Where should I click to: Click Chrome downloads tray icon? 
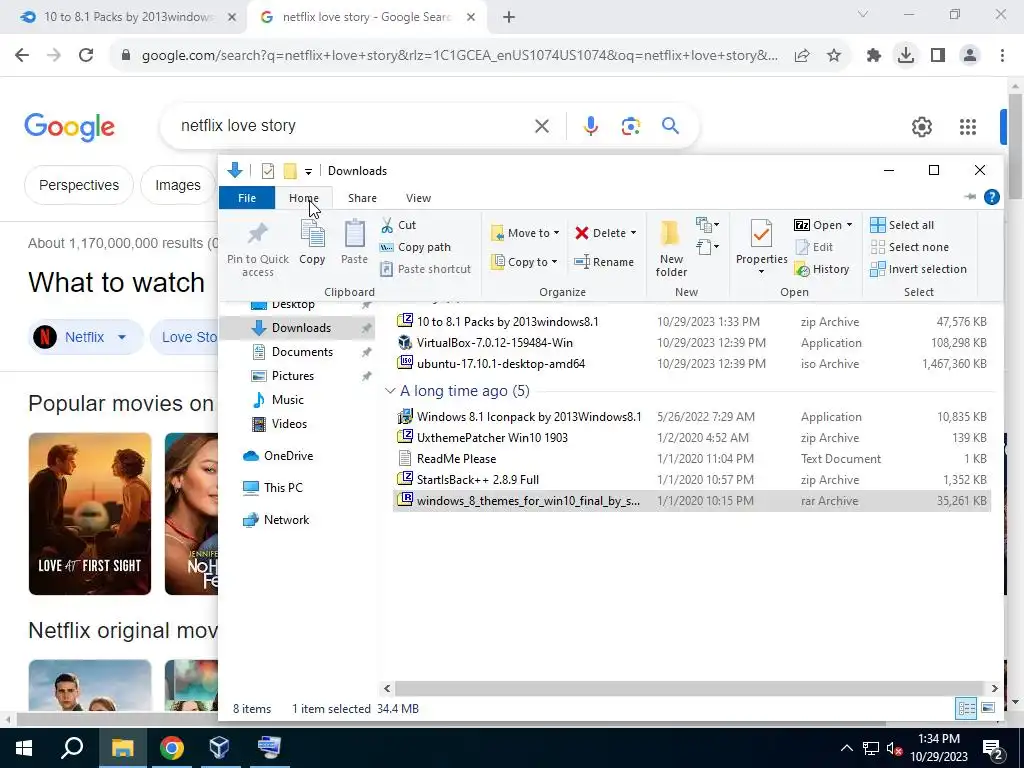click(x=905, y=56)
